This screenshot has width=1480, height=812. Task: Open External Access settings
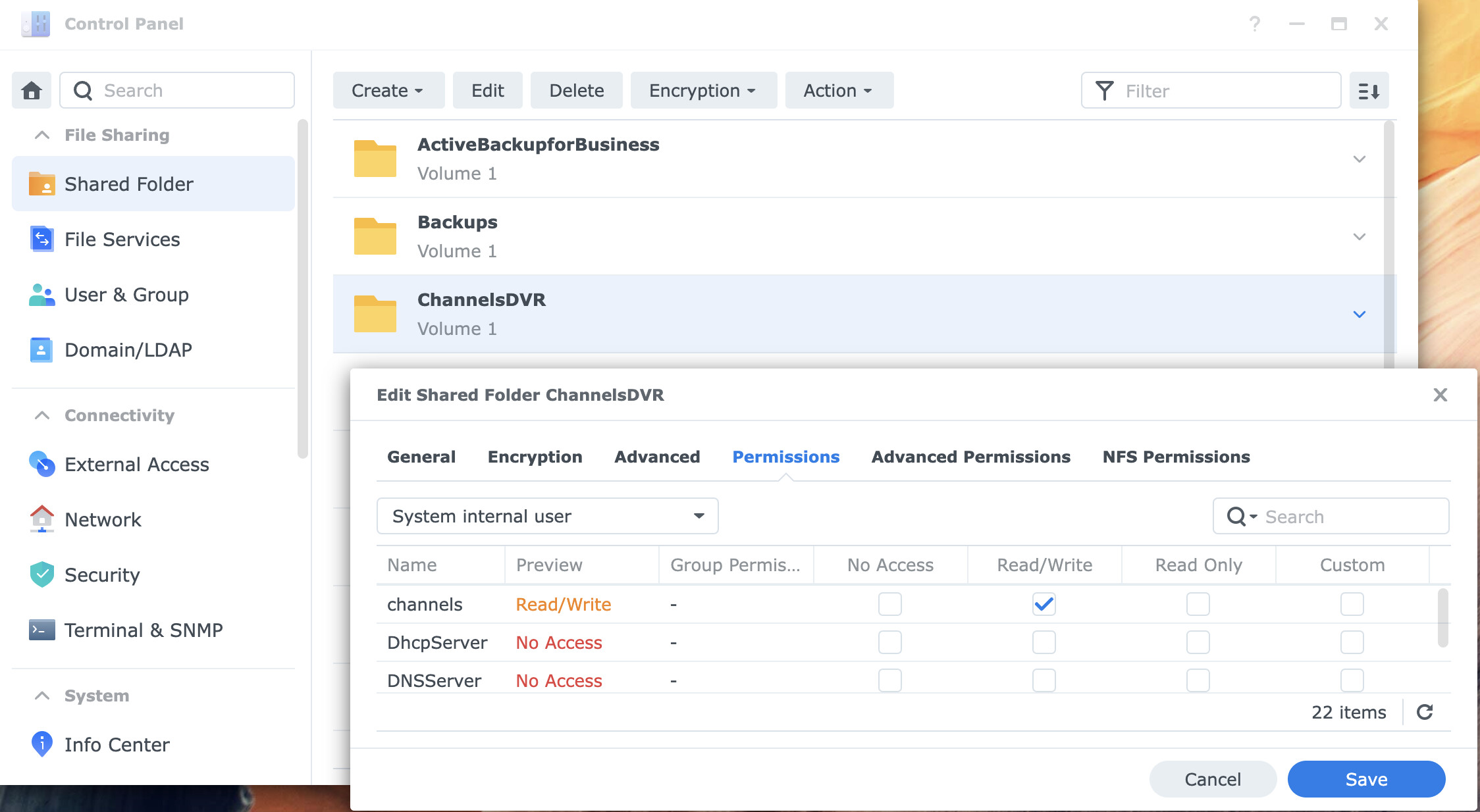[41, 464]
